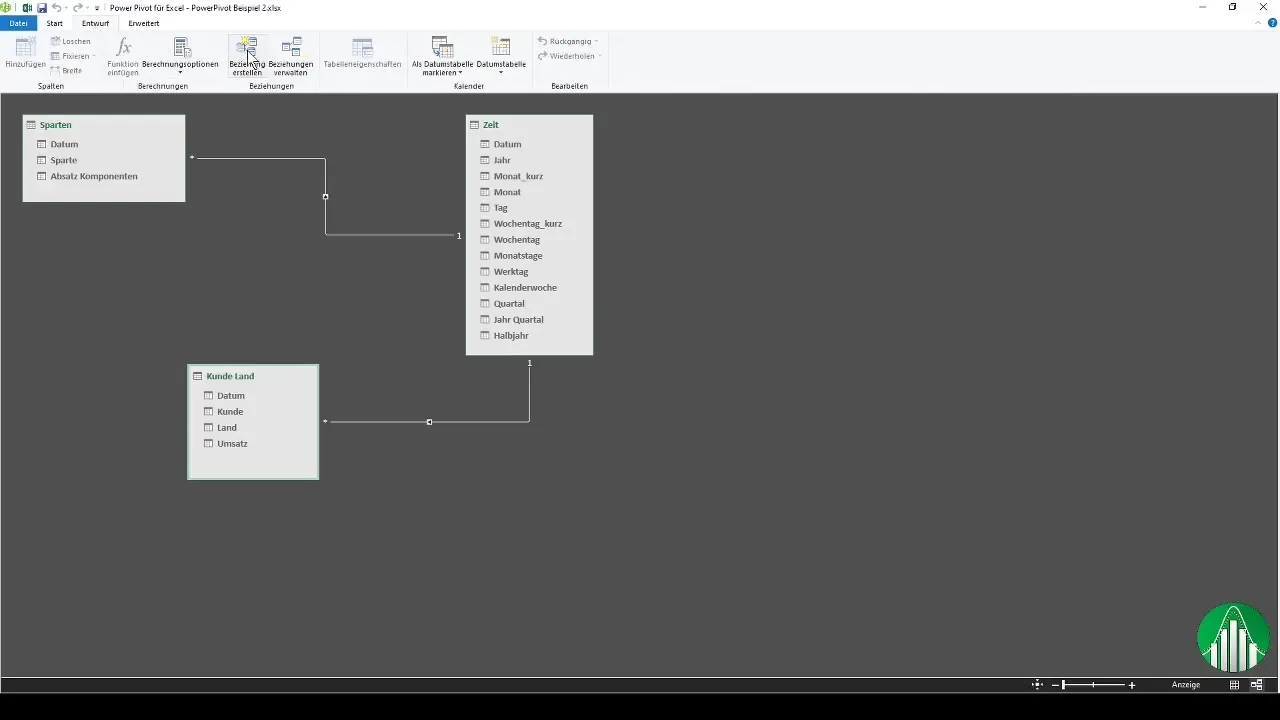Collapse the ribbon with the chevron arrow
The image size is (1280, 720).
coord(1260,22)
